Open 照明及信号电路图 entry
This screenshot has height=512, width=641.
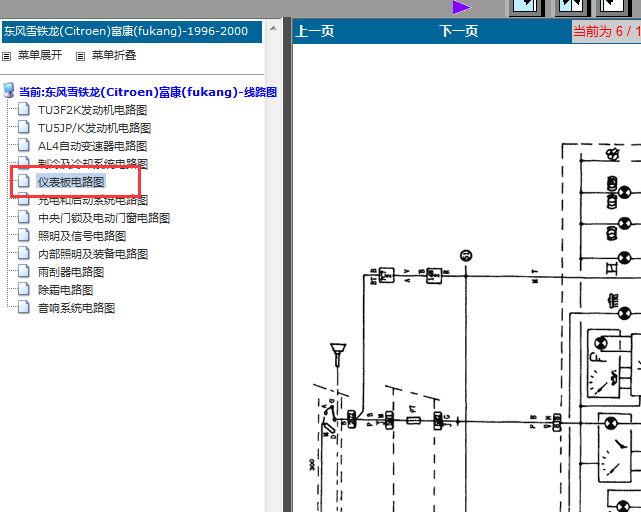82,236
